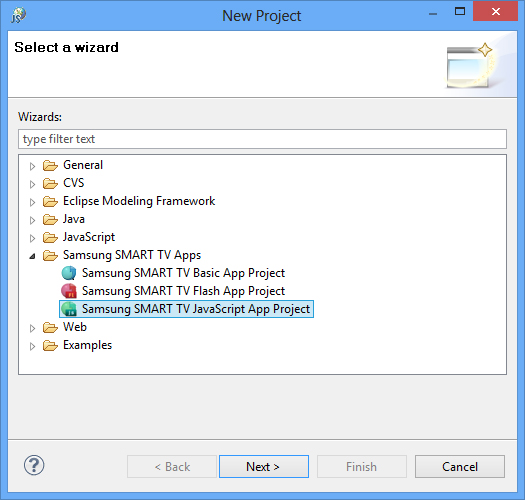
Task: Click the General folder icon
Action: click(x=50, y=165)
